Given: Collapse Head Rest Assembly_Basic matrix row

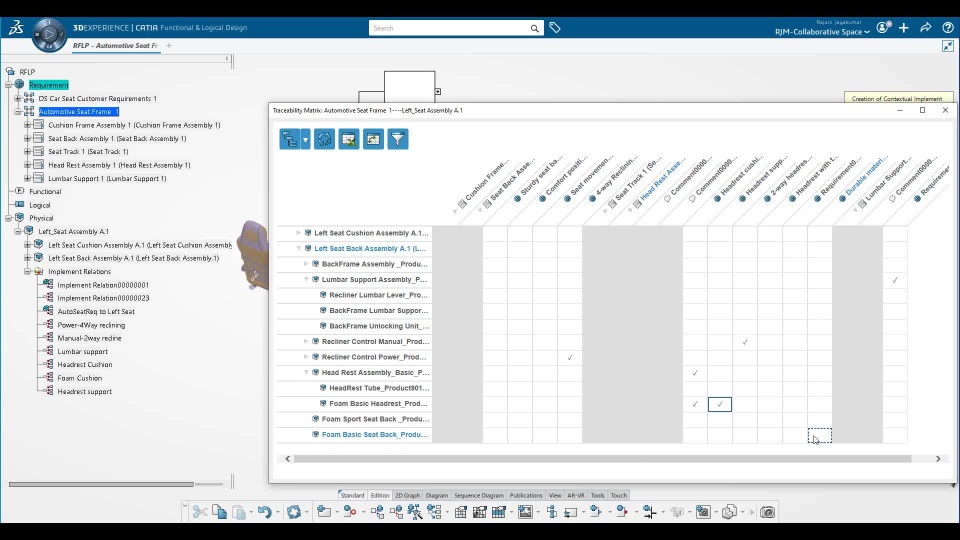Looking at the screenshot, I should pos(306,372).
